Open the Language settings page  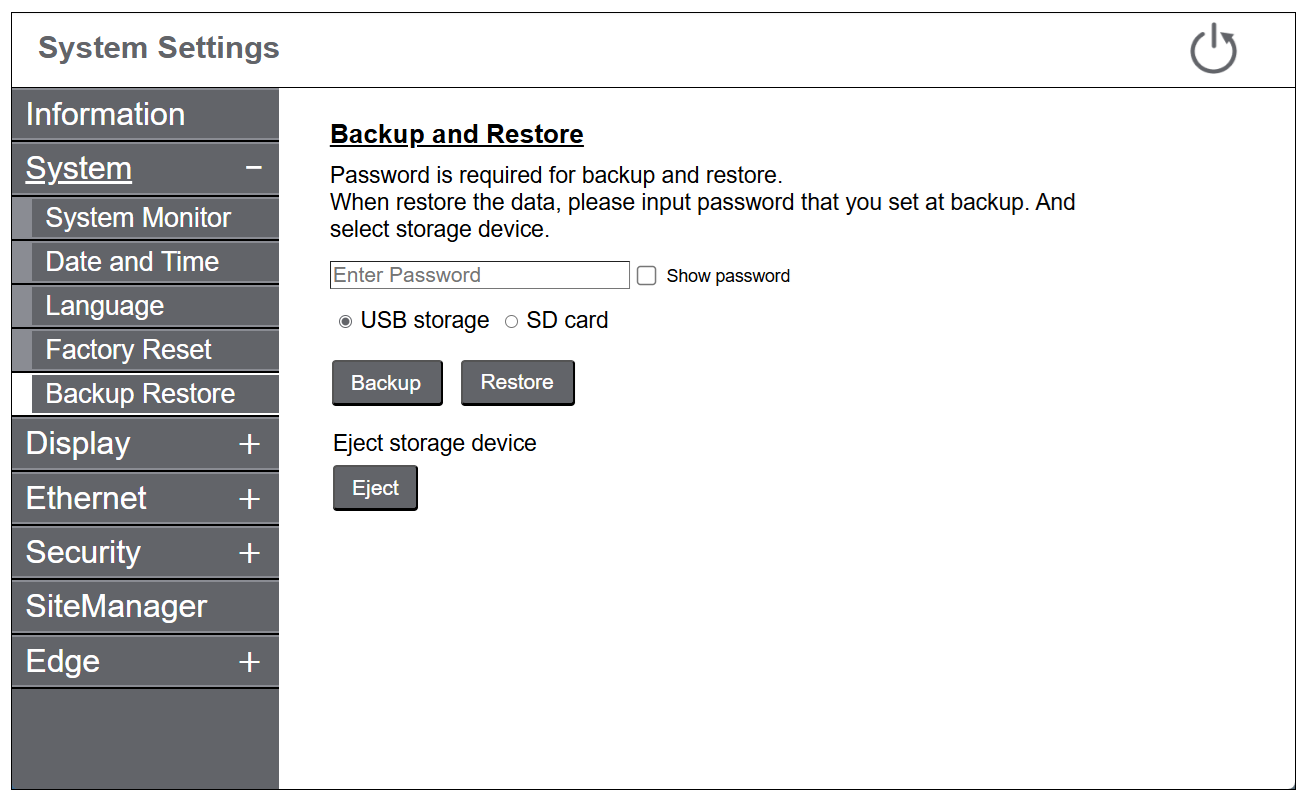pos(105,306)
